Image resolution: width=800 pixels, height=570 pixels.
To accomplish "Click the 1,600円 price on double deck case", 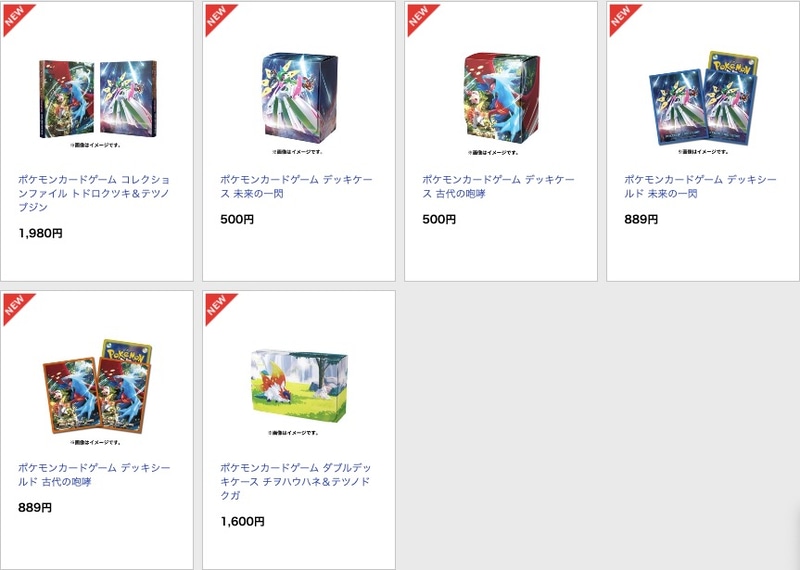I will tap(242, 522).
